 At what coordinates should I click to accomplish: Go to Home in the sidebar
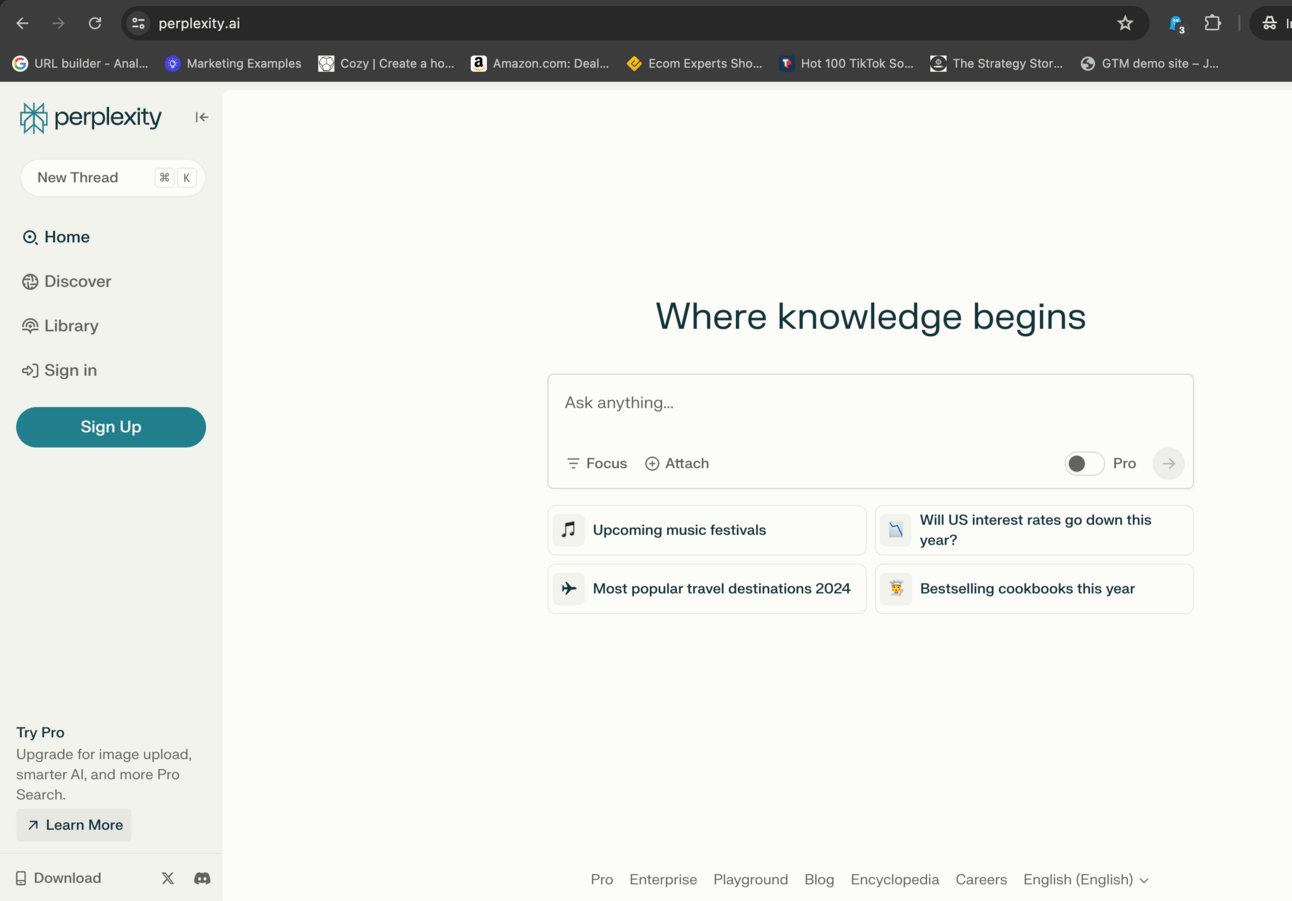[x=57, y=237]
